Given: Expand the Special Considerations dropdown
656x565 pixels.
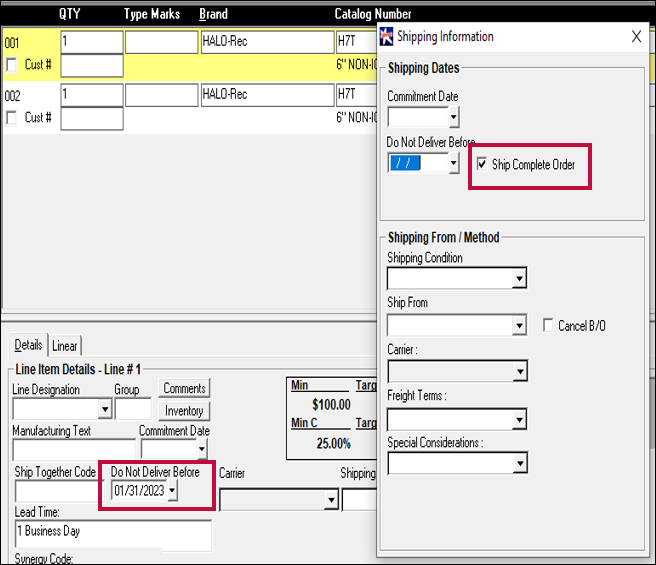Looking at the screenshot, I should tap(518, 464).
